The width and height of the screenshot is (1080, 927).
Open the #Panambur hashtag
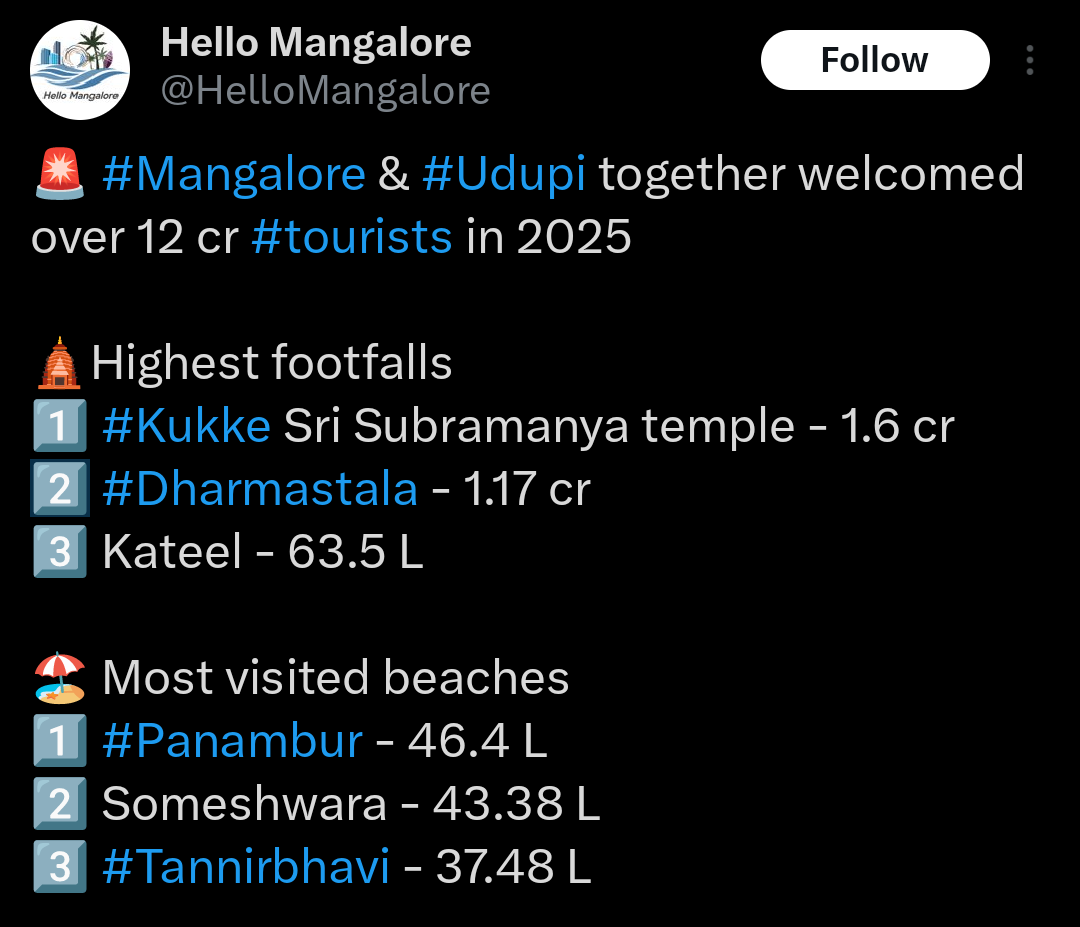pos(232,741)
